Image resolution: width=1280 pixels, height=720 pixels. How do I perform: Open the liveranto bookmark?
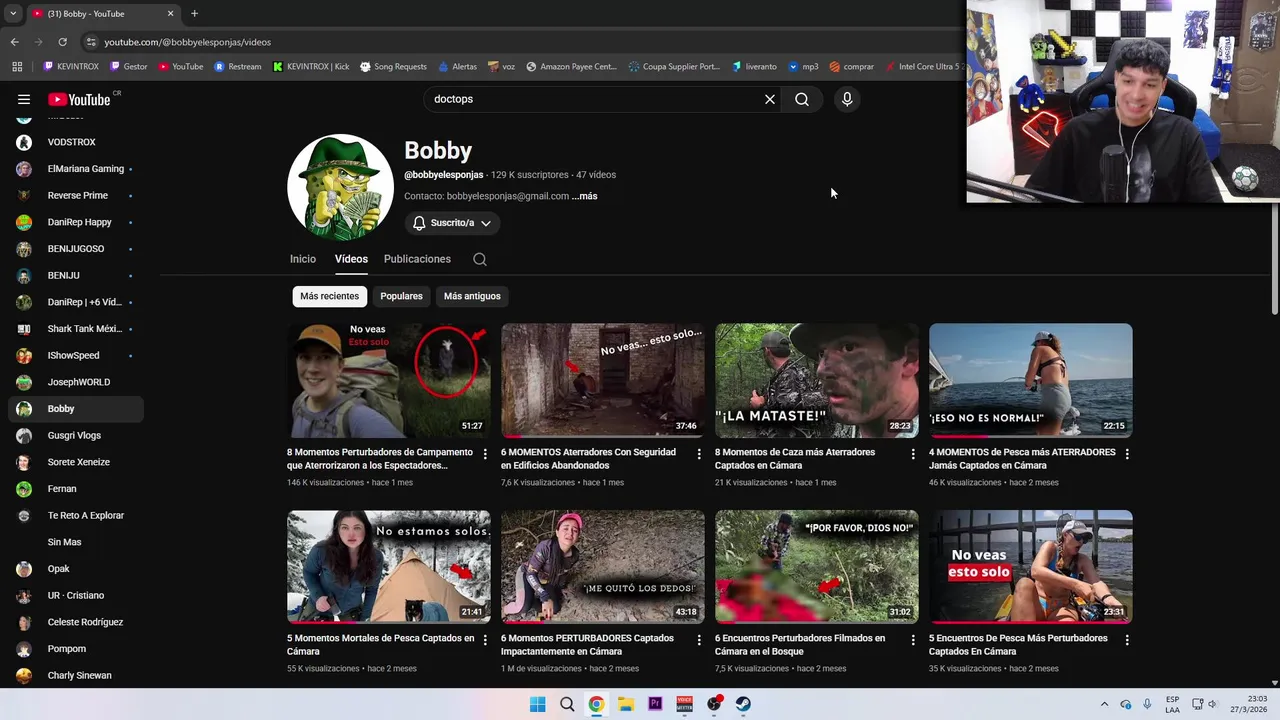point(754,67)
